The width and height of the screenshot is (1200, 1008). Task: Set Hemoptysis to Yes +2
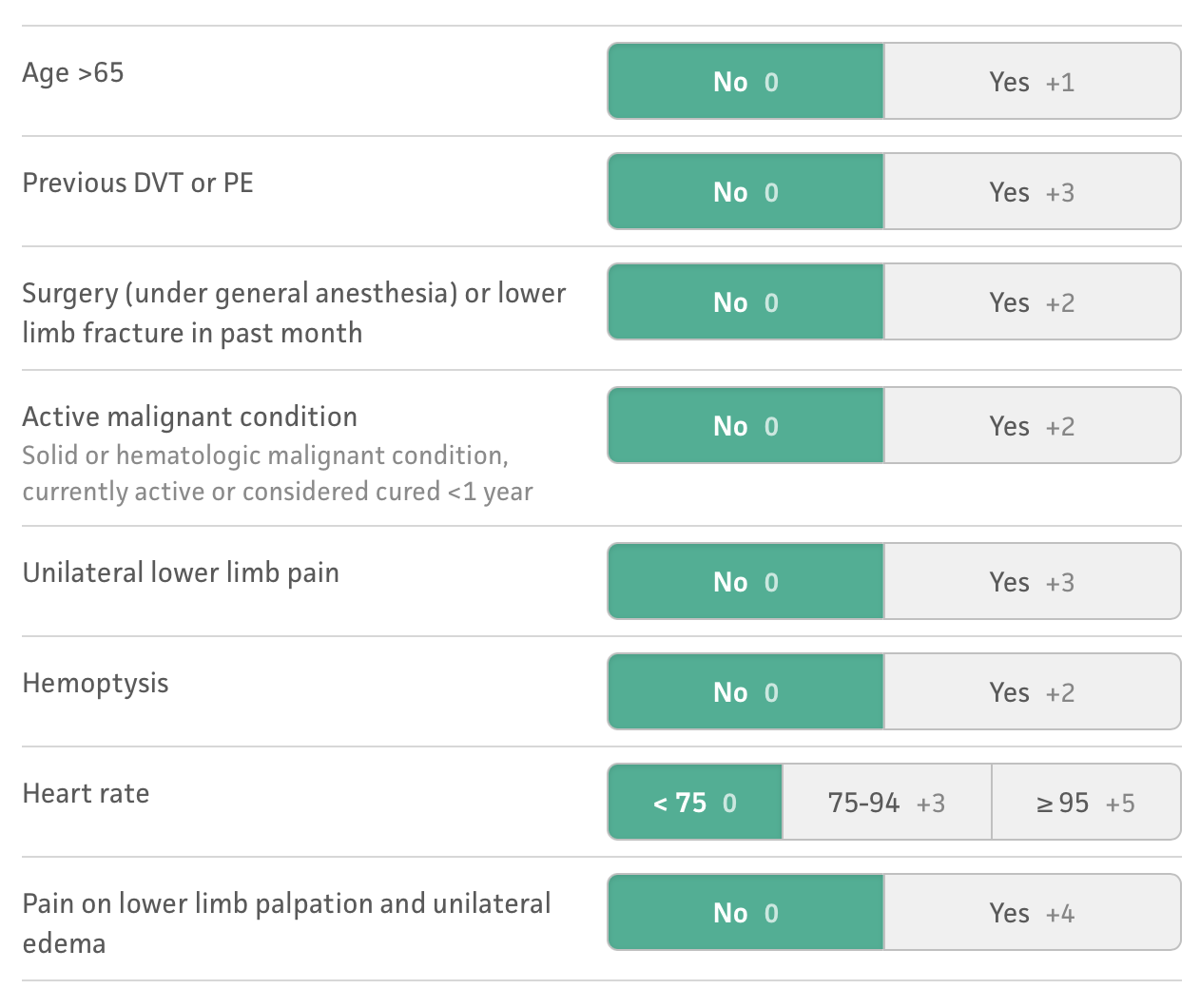point(1032,692)
